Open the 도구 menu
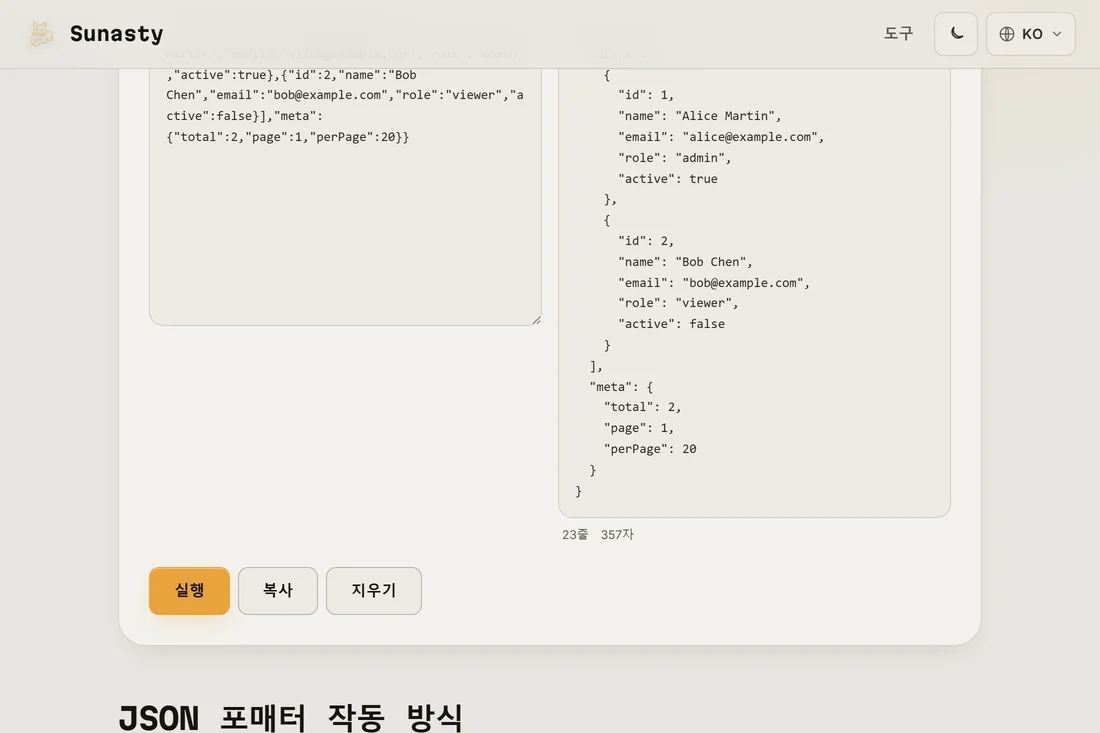The width and height of the screenshot is (1100, 733). coord(898,34)
